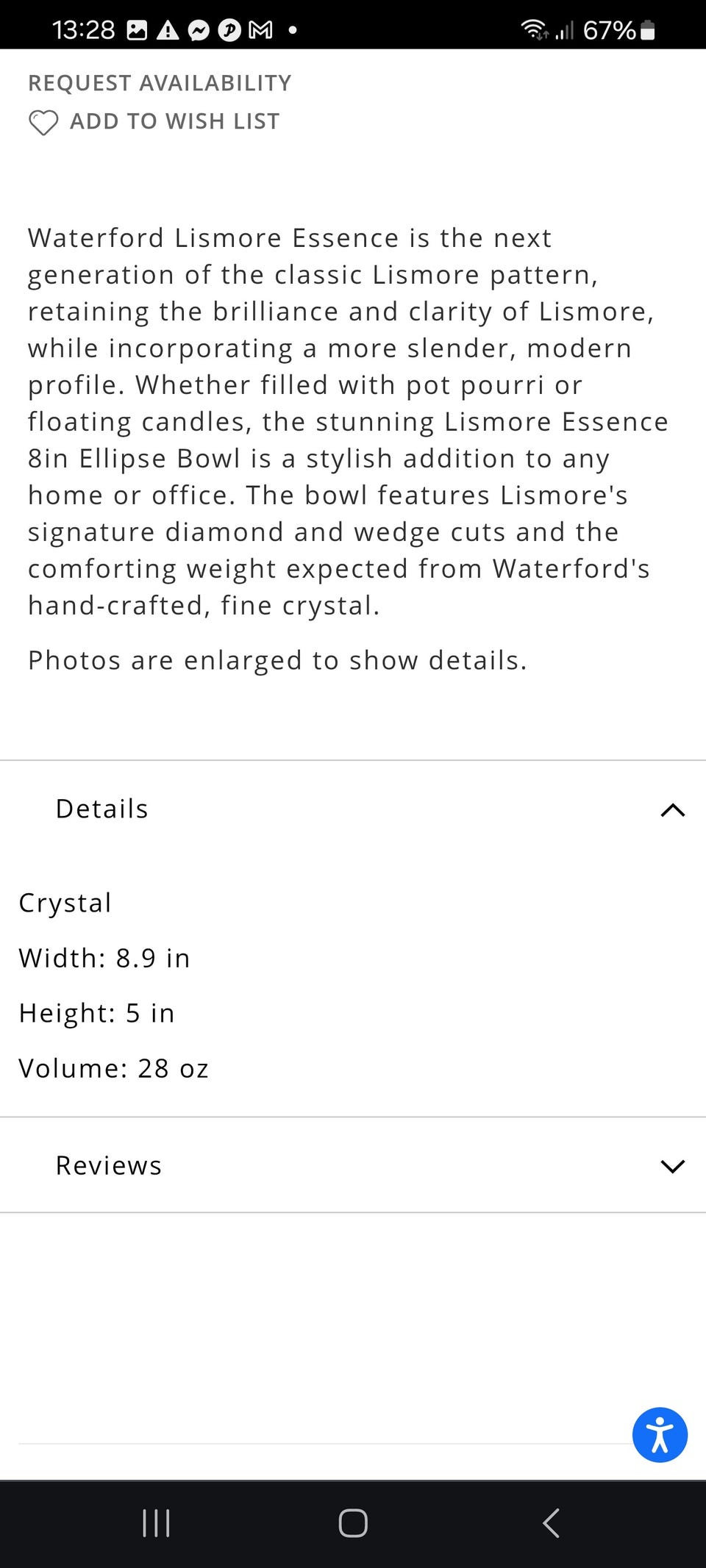The image size is (706, 1568).
Task: Tap the heart wish list icon
Action: coord(43,122)
